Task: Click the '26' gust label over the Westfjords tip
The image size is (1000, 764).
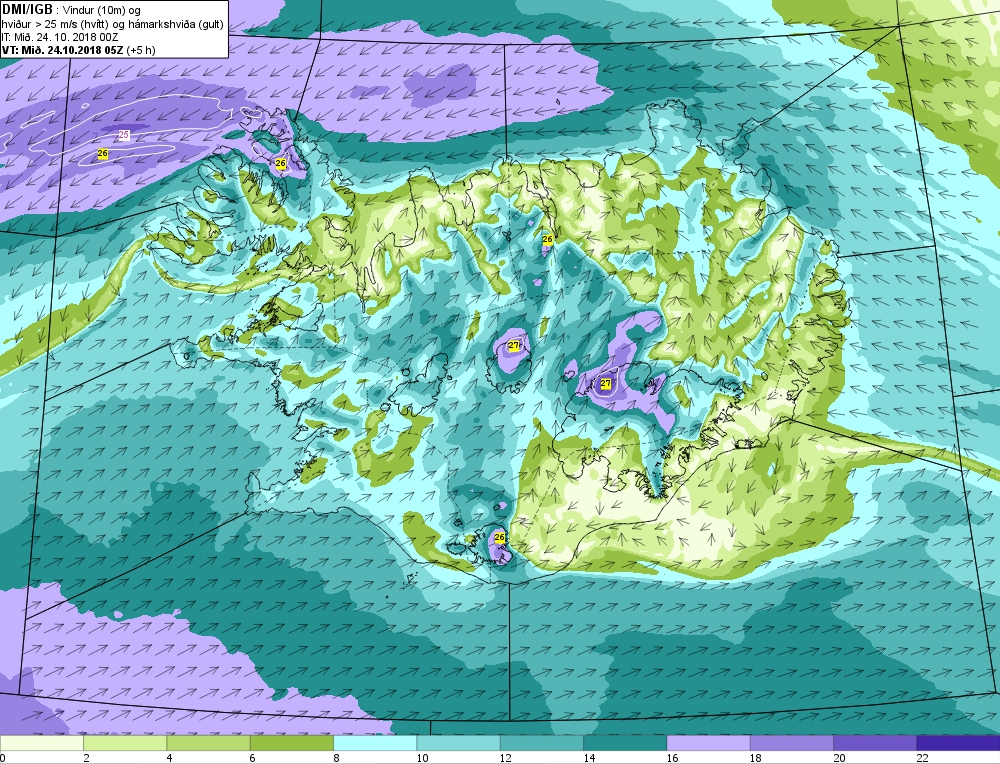Action: click(x=281, y=164)
